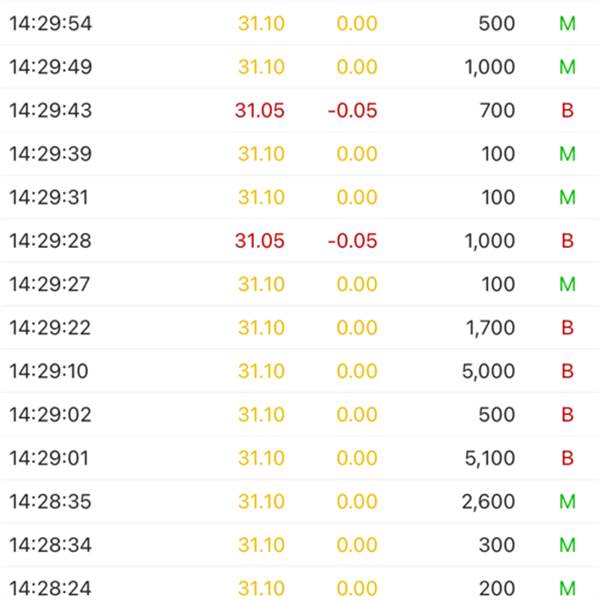Tap the M marker at 14:28:34

coord(567,545)
